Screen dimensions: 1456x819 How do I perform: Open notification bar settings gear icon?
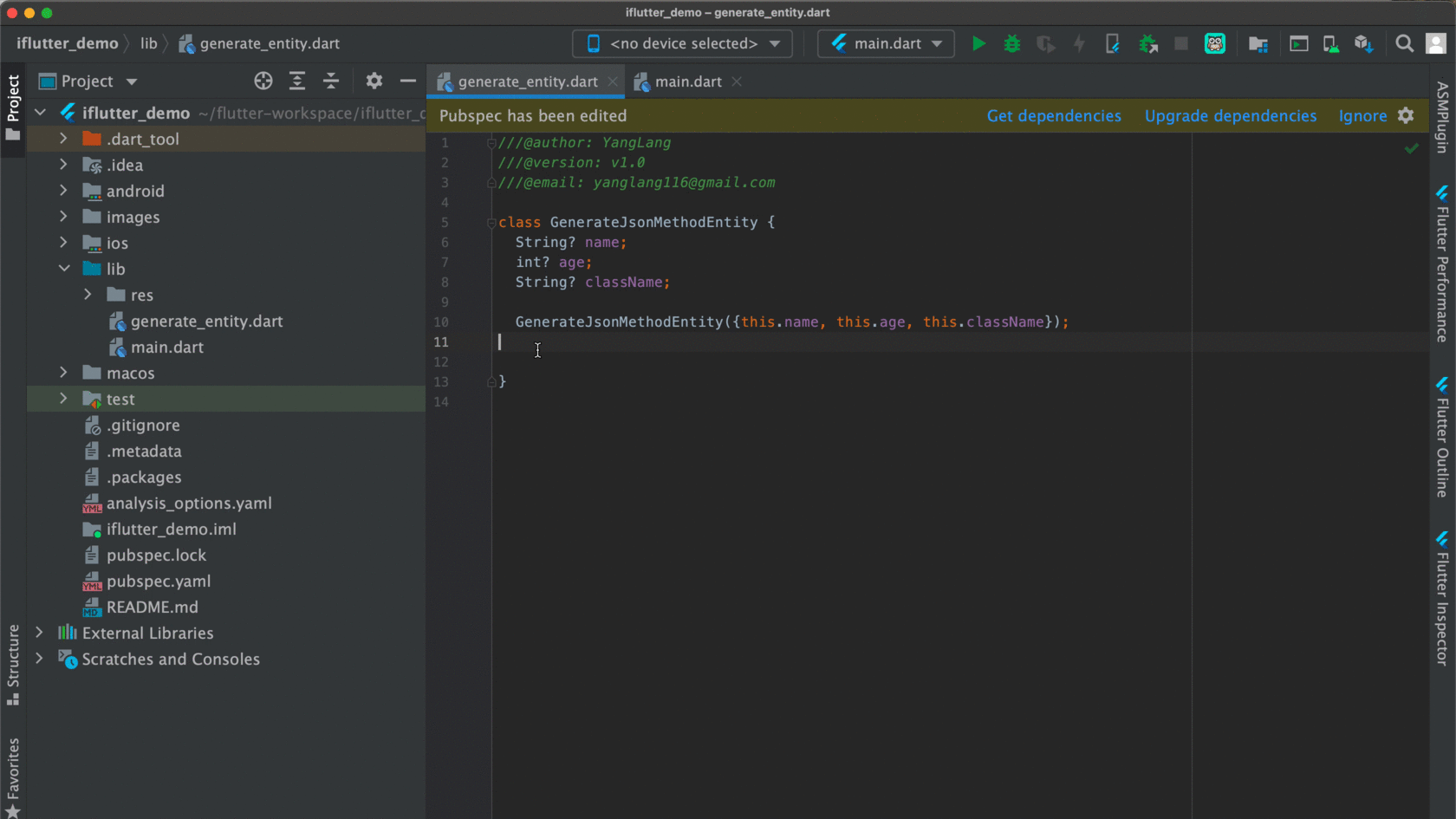click(1406, 115)
